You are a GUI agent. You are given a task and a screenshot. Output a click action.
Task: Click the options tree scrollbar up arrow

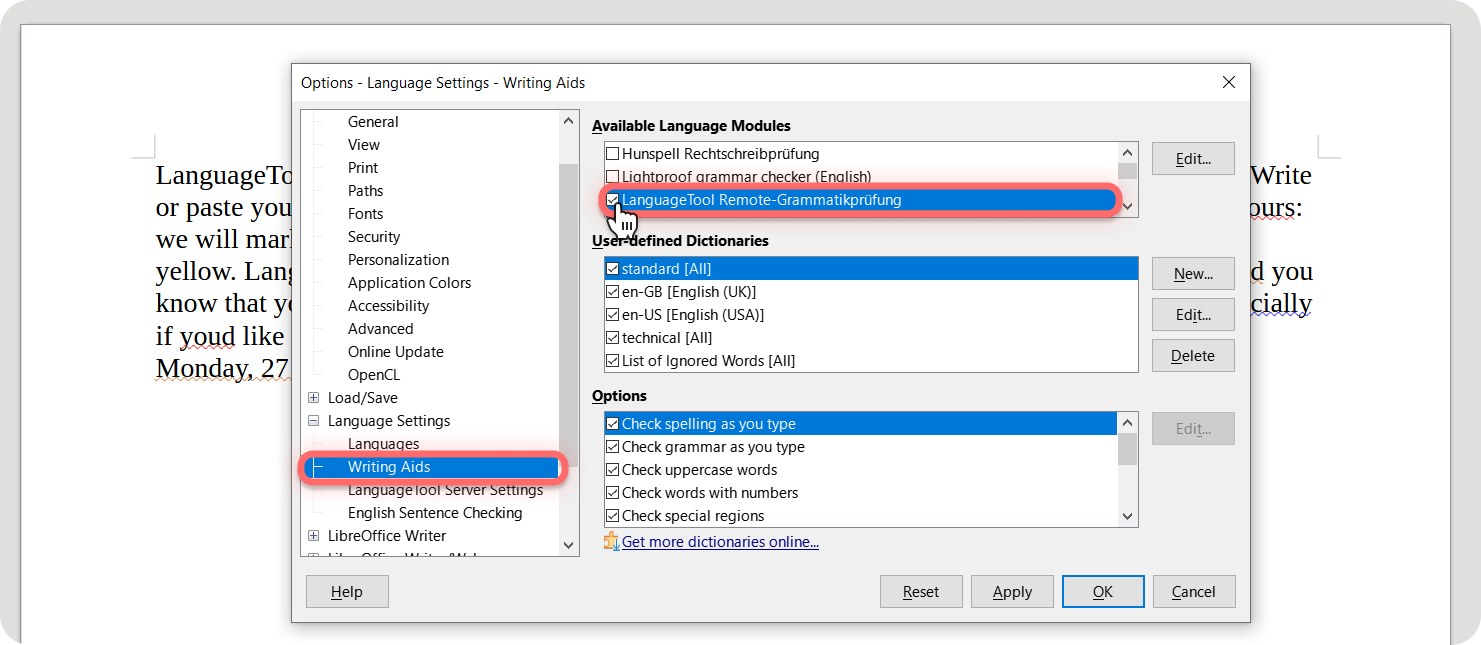click(x=569, y=121)
